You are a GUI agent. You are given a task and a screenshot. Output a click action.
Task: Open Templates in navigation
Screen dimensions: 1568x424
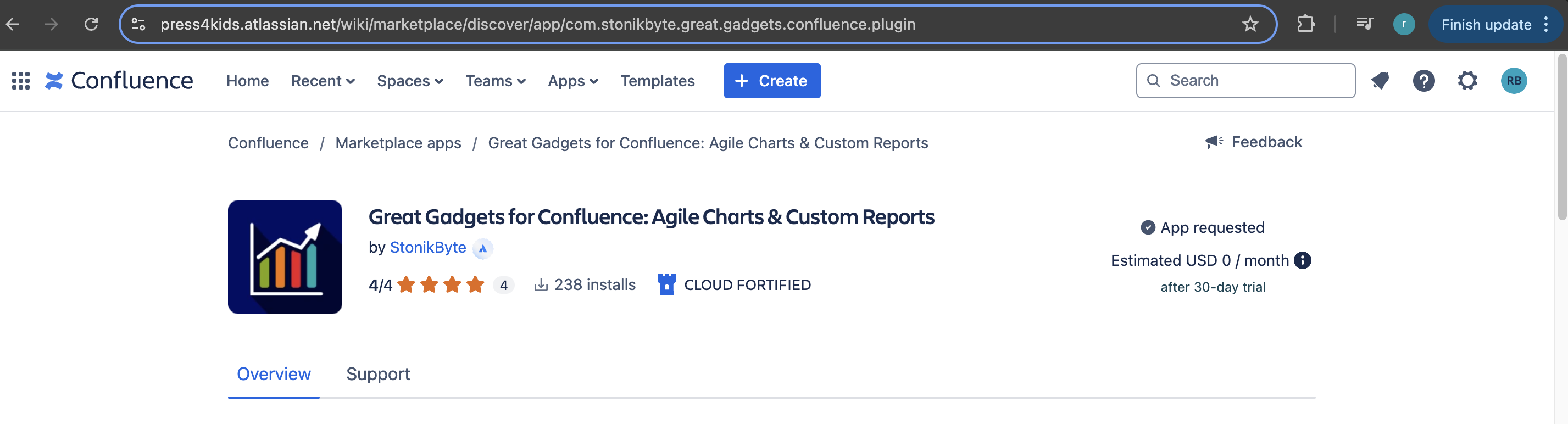(x=658, y=81)
